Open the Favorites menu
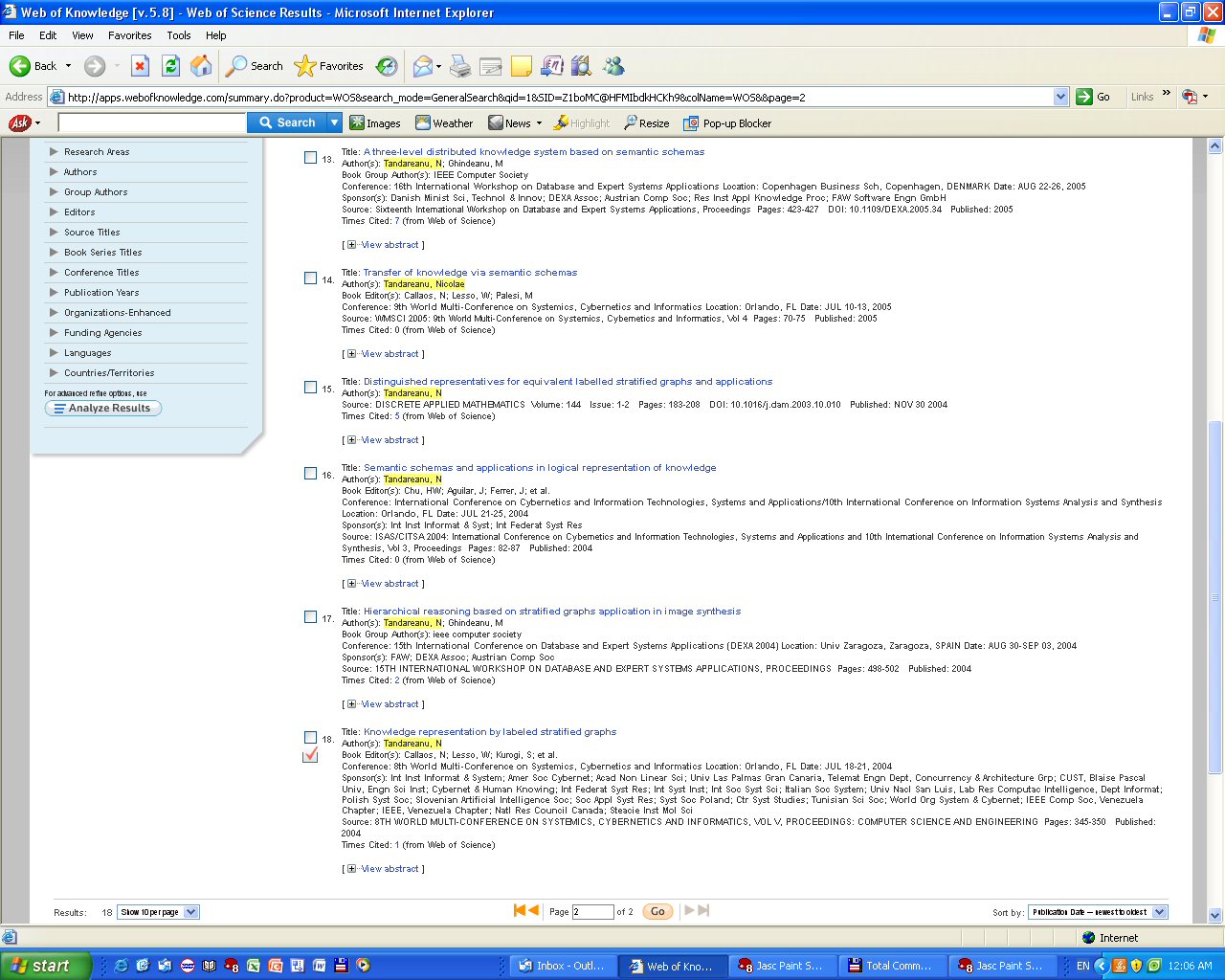1225x980 pixels. pyautogui.click(x=130, y=35)
